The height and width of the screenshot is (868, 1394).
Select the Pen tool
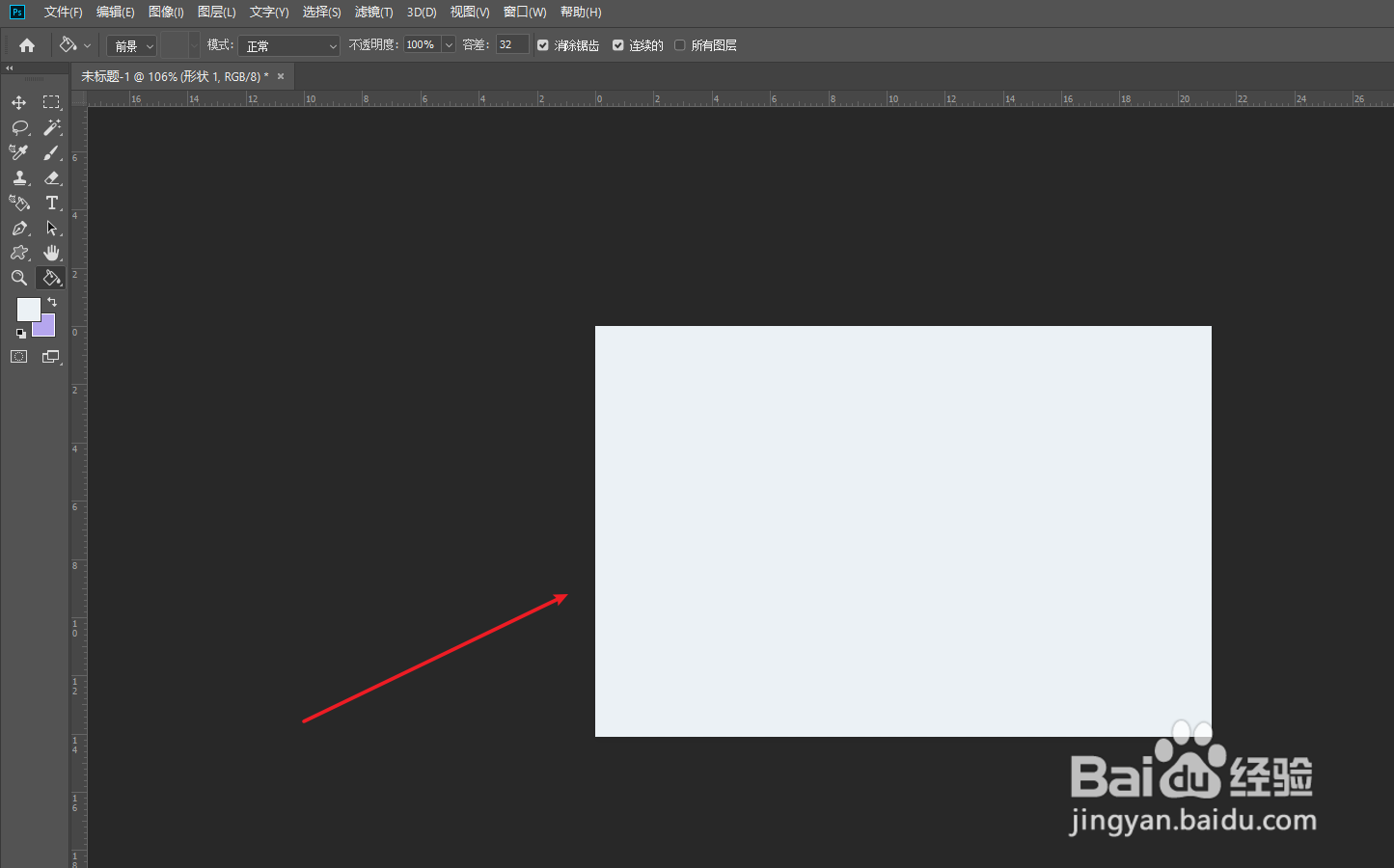(19, 228)
